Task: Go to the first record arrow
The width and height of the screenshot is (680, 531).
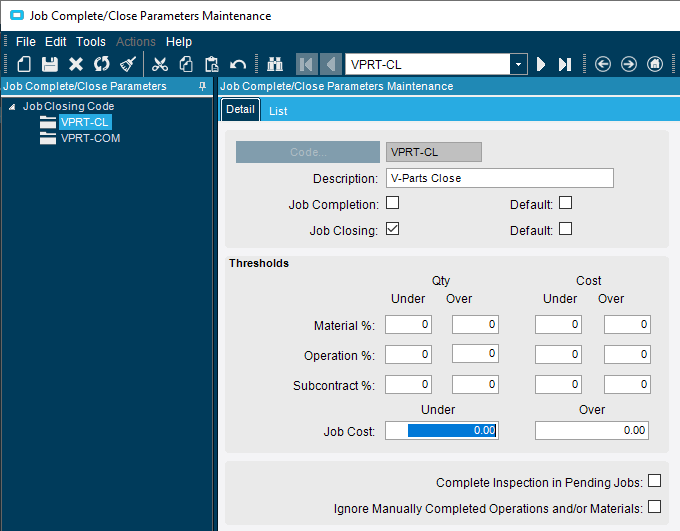Action: click(307, 64)
